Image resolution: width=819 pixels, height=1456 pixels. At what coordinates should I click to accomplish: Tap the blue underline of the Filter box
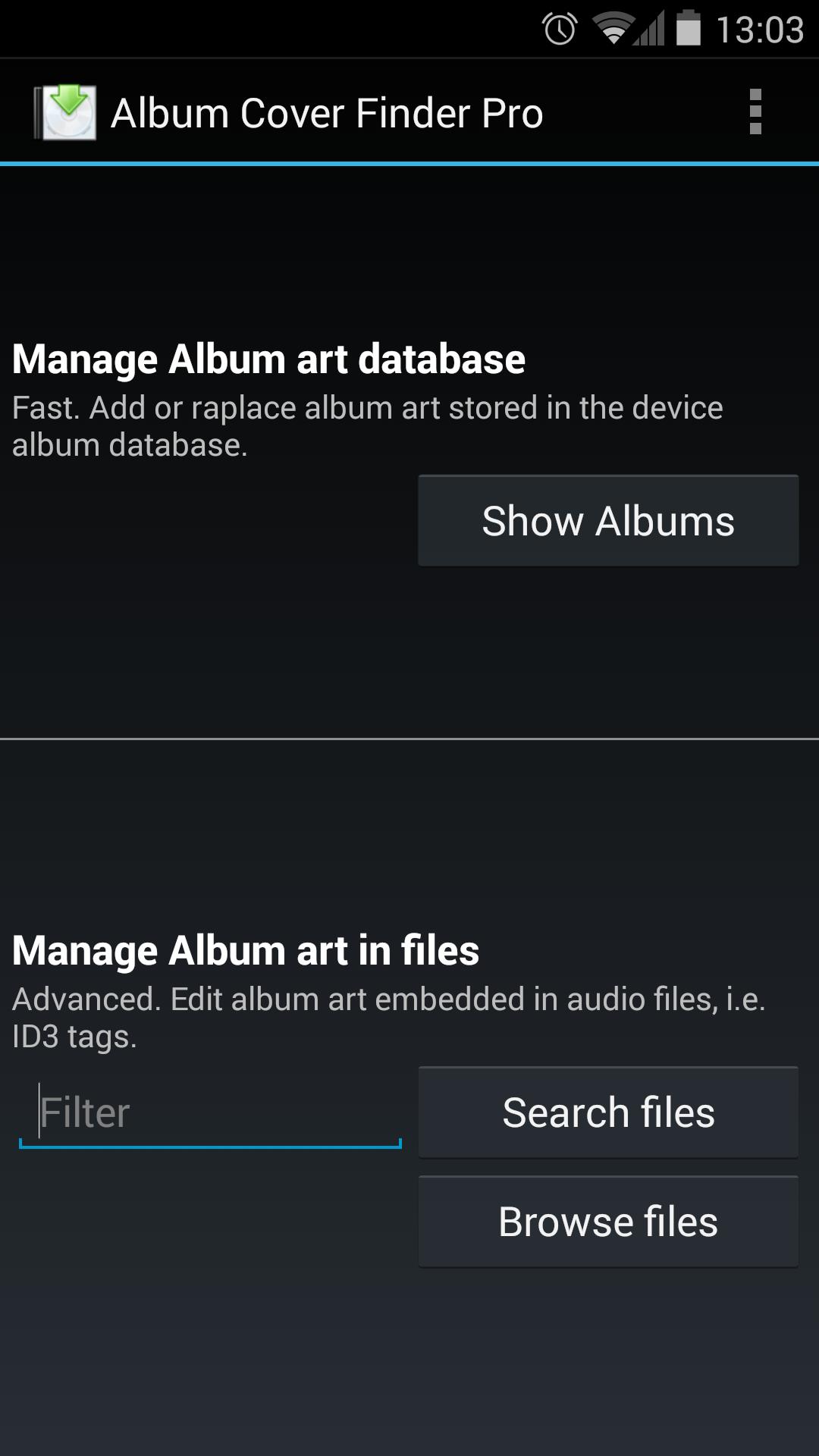210,1147
